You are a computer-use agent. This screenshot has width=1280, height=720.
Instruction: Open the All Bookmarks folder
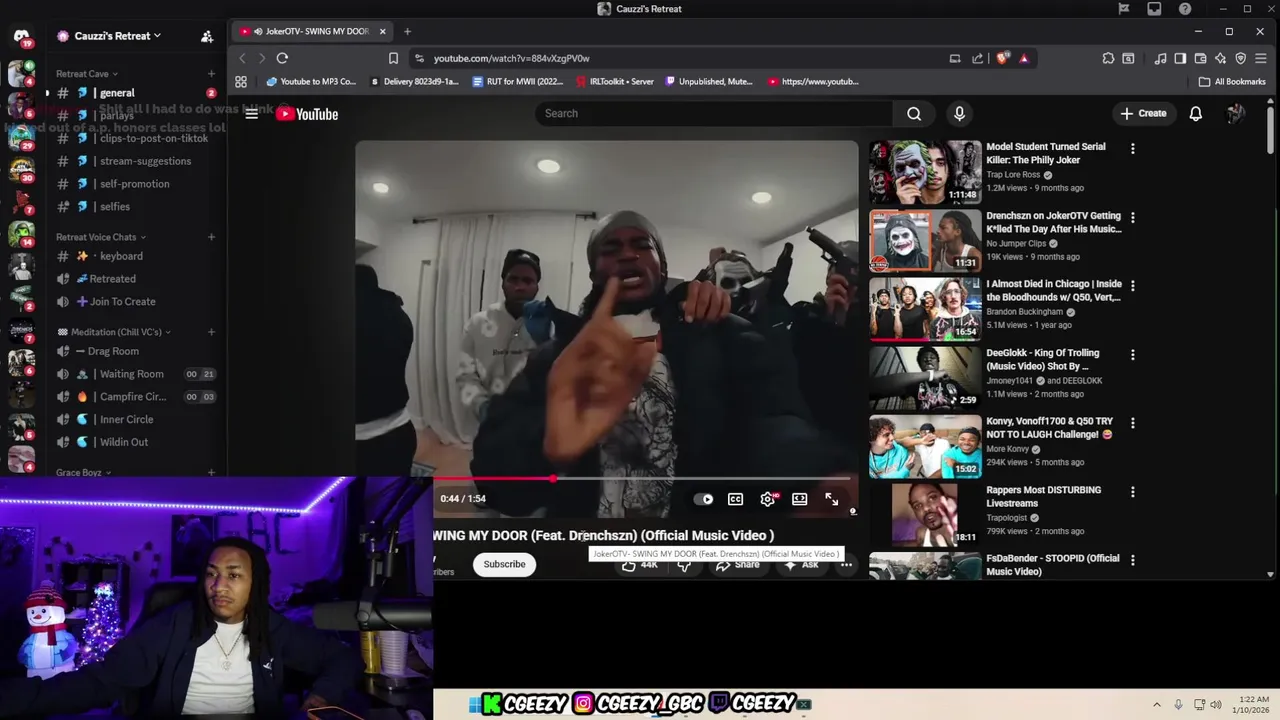pos(1232,82)
